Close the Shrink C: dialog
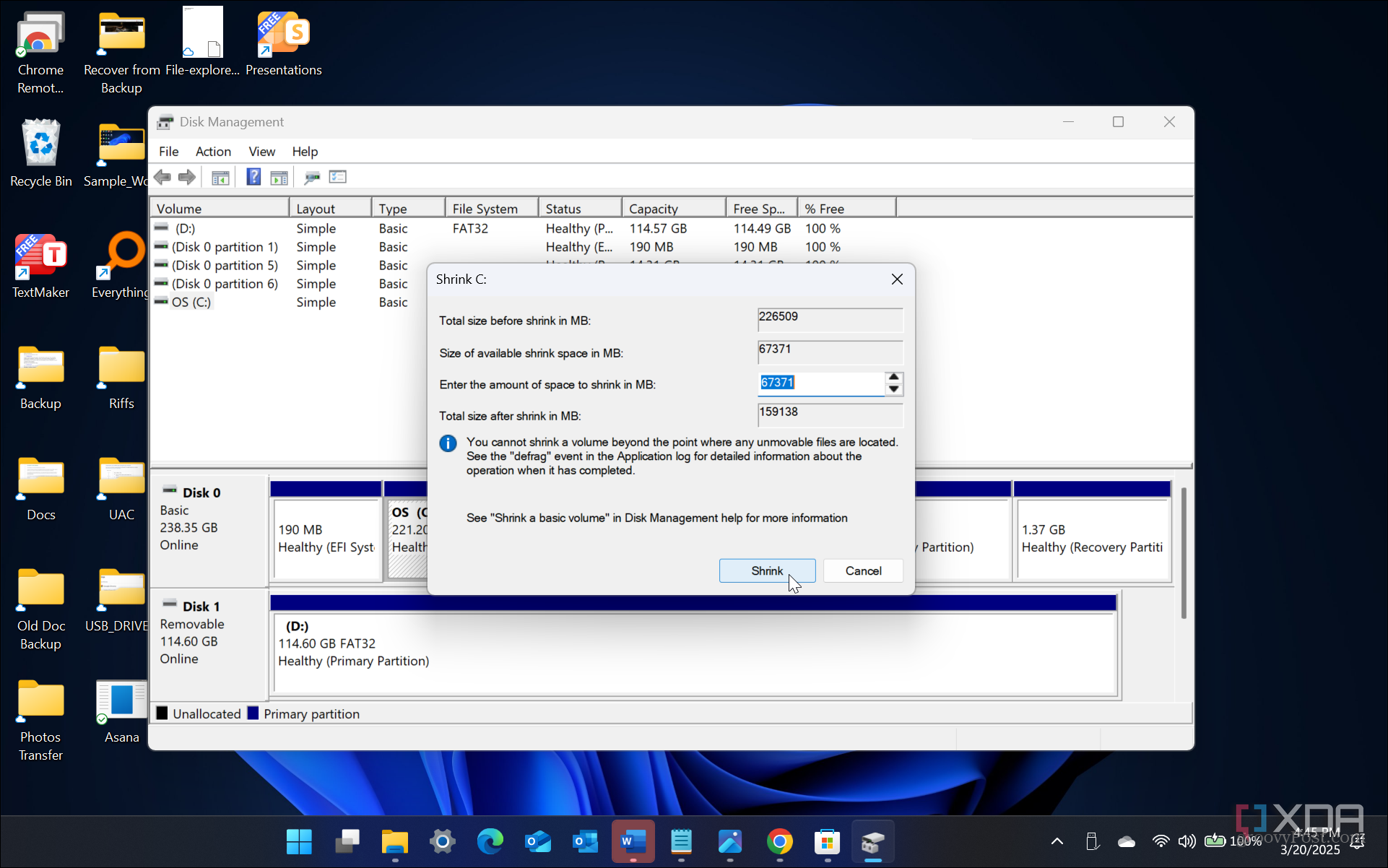 click(897, 279)
